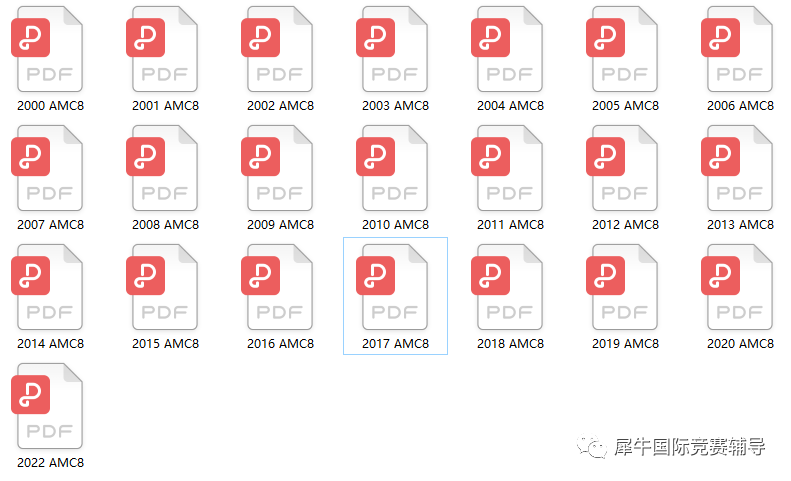
Task: Select the 2020 AMC8 PDF icon
Action: 737,287
